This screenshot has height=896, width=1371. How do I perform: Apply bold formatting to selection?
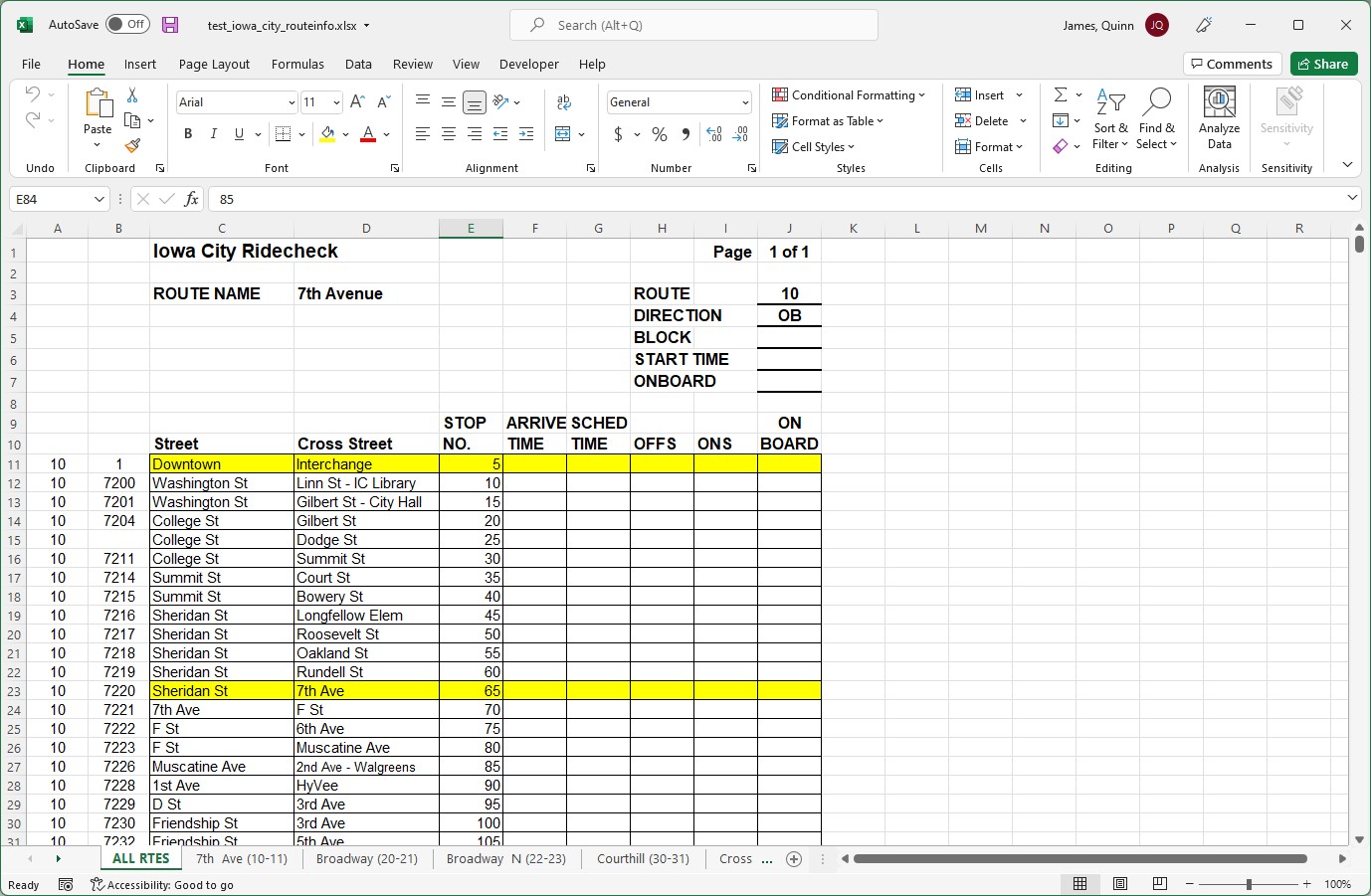point(187,133)
